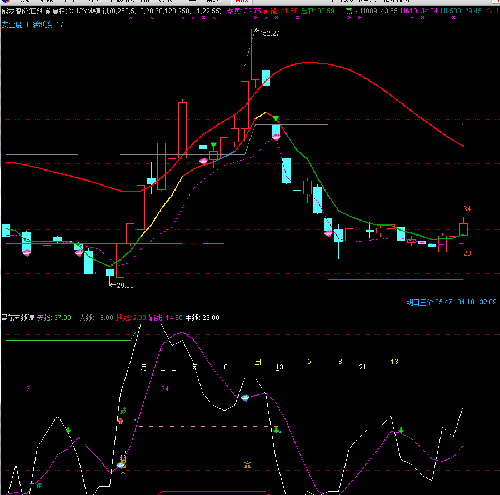Select the pink gem under the cyan candle at the top
The height and width of the screenshot is (495, 500).
coord(276,136)
